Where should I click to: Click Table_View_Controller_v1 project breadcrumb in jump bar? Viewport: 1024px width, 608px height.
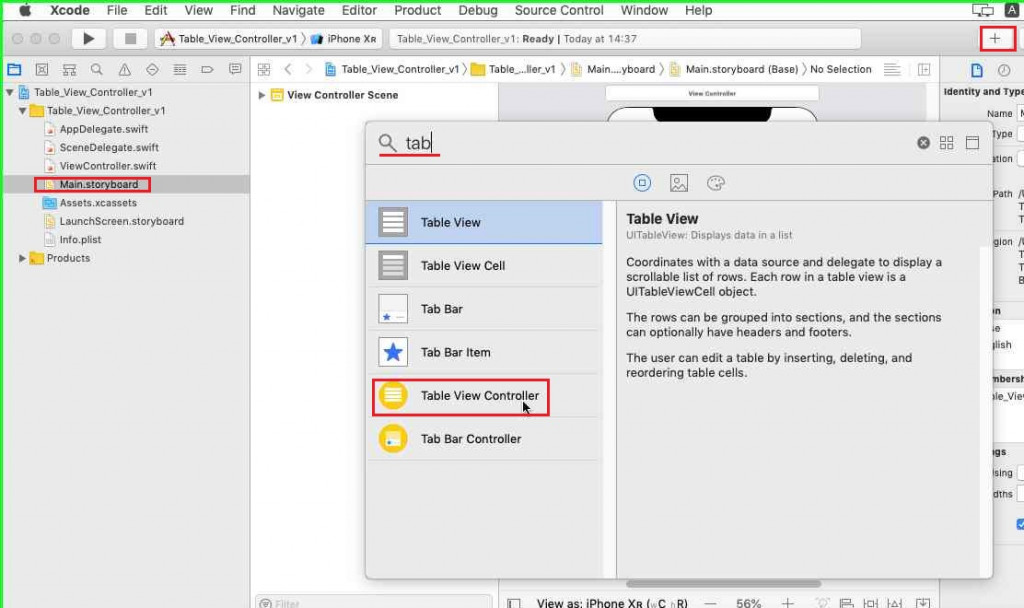[392, 69]
